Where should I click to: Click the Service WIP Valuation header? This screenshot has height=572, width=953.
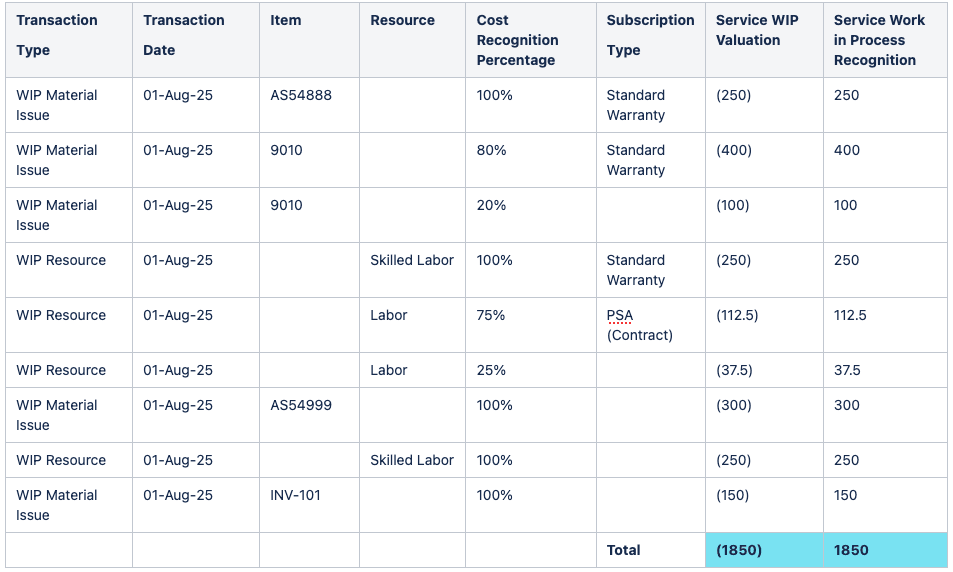764,40
